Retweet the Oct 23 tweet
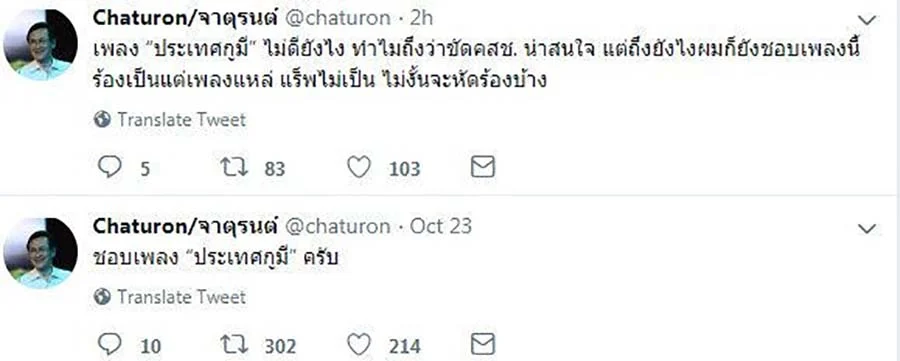900x361 pixels. tap(235, 346)
